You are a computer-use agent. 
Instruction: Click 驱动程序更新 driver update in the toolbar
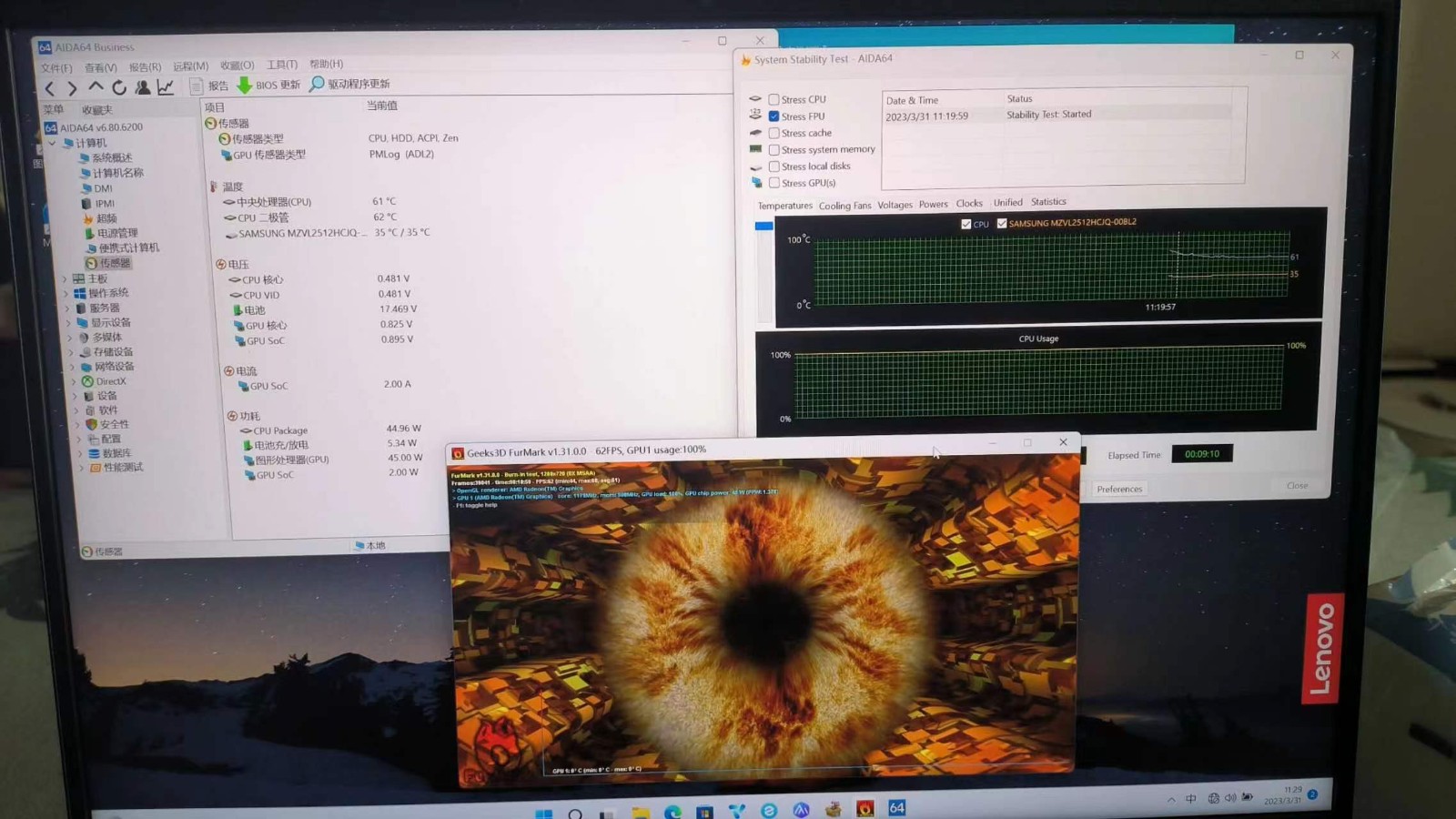350,84
